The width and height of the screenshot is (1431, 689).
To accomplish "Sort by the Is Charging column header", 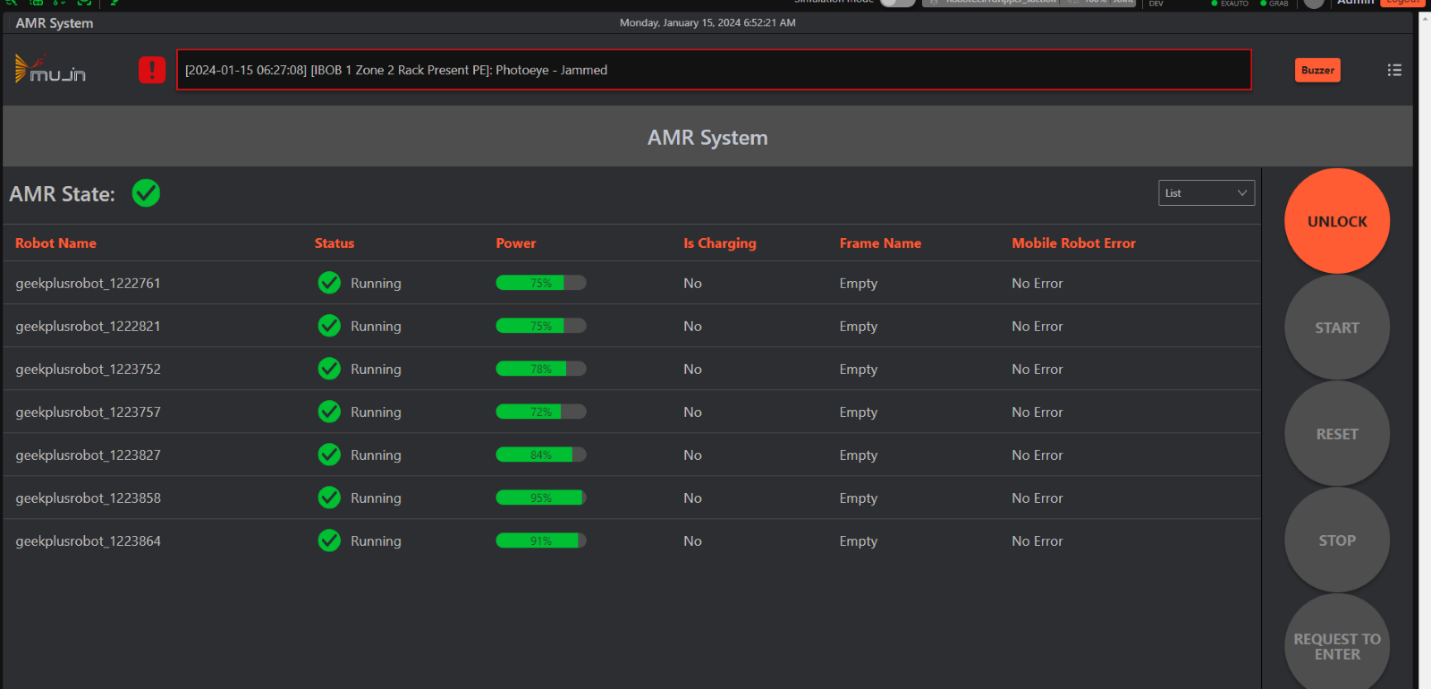I will (720, 243).
